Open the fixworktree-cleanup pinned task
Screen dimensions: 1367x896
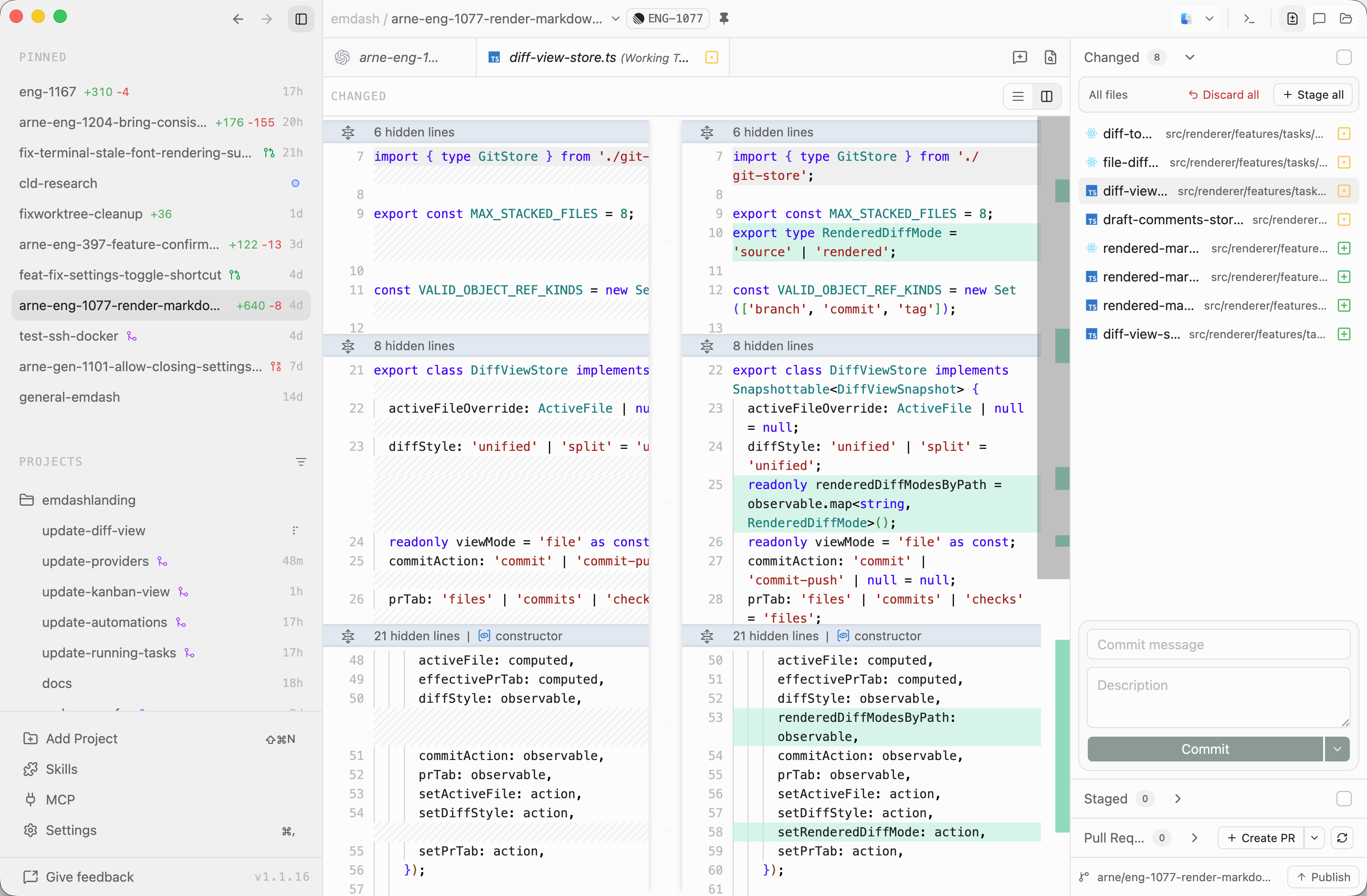[x=161, y=214]
